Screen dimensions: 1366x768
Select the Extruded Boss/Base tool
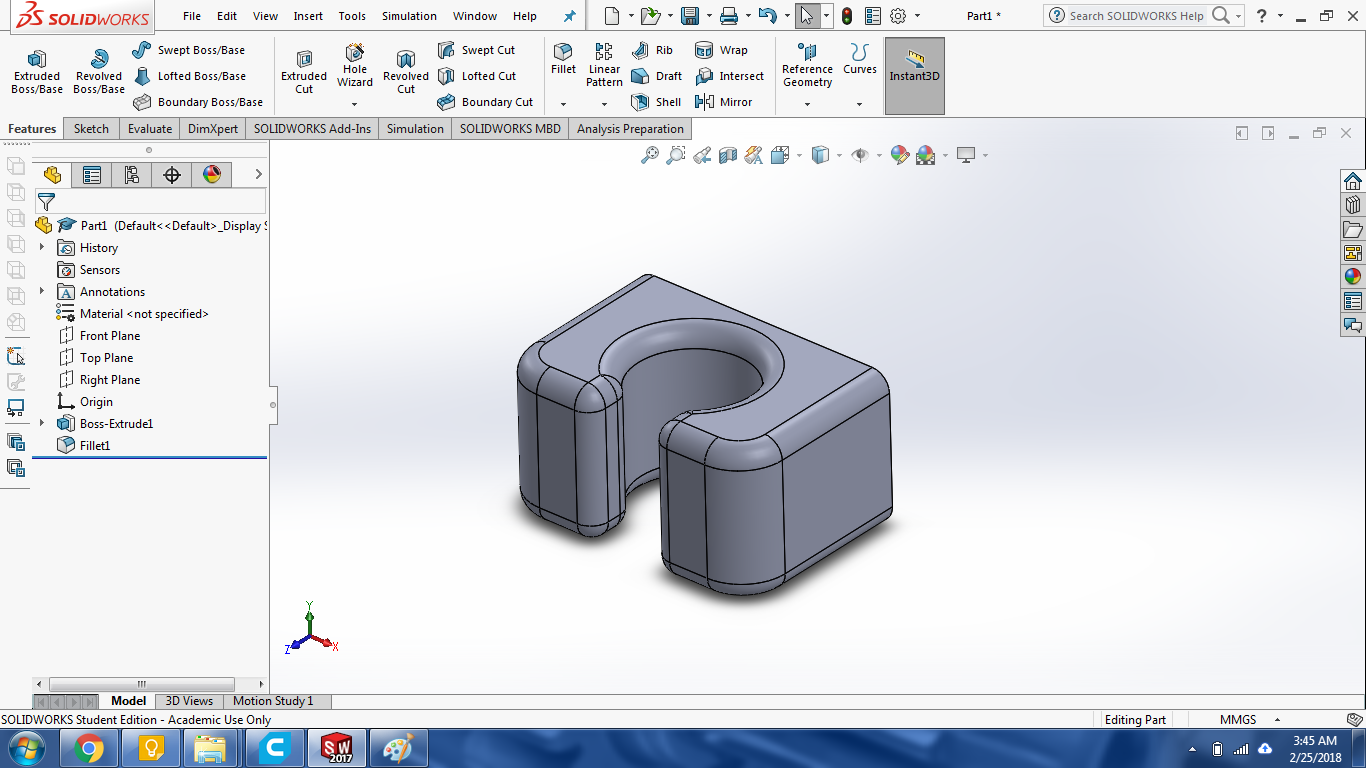click(37, 70)
